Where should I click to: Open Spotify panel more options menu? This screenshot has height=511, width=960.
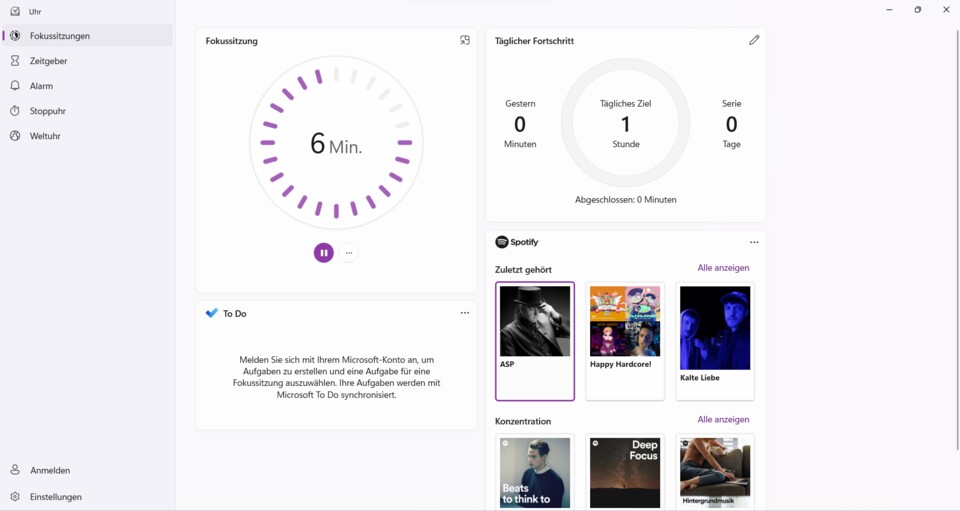(x=754, y=242)
